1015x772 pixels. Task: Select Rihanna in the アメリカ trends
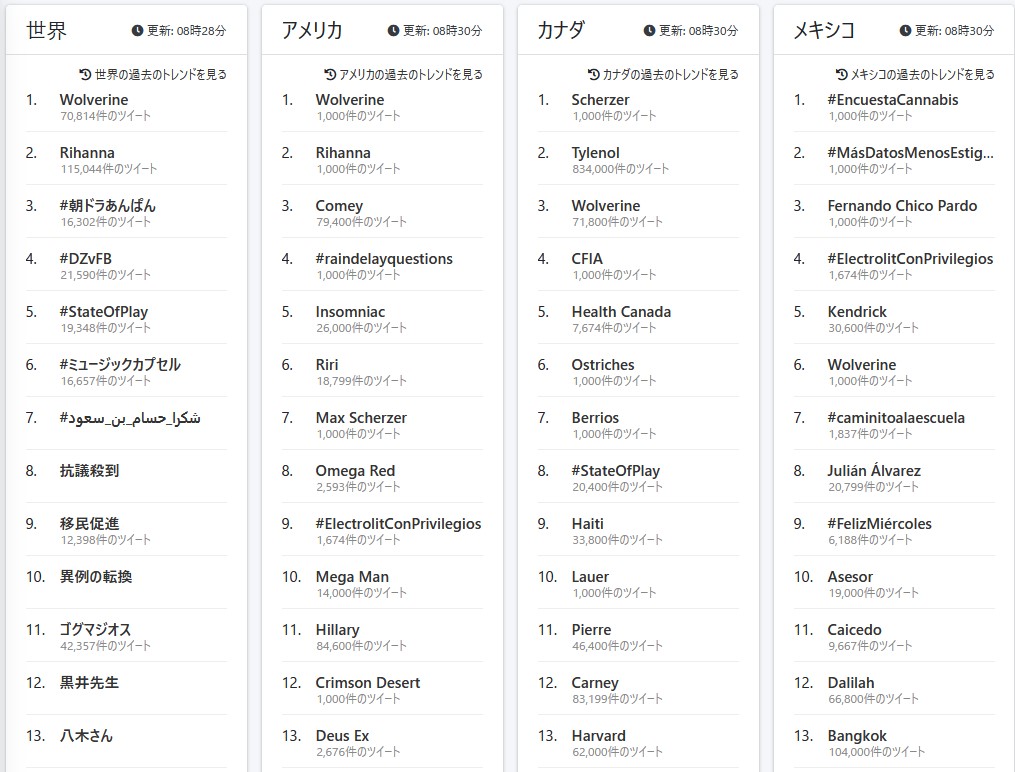[x=343, y=153]
